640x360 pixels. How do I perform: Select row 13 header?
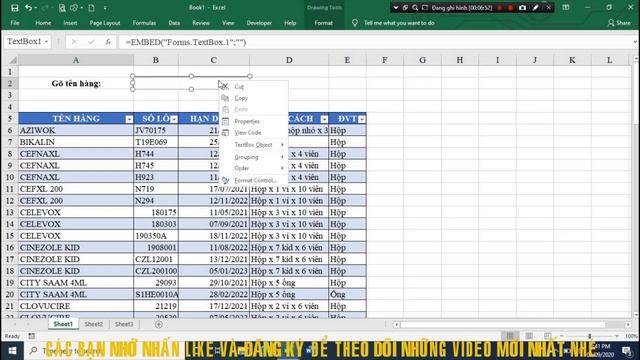click(x=10, y=212)
